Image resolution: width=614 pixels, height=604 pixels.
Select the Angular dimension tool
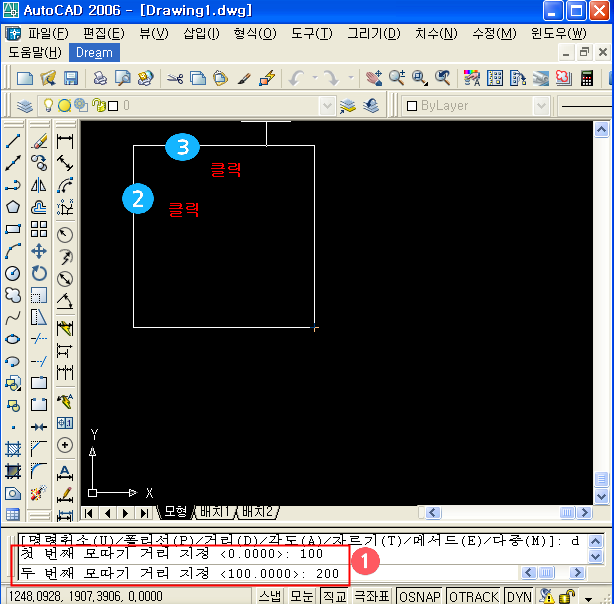(x=65, y=301)
